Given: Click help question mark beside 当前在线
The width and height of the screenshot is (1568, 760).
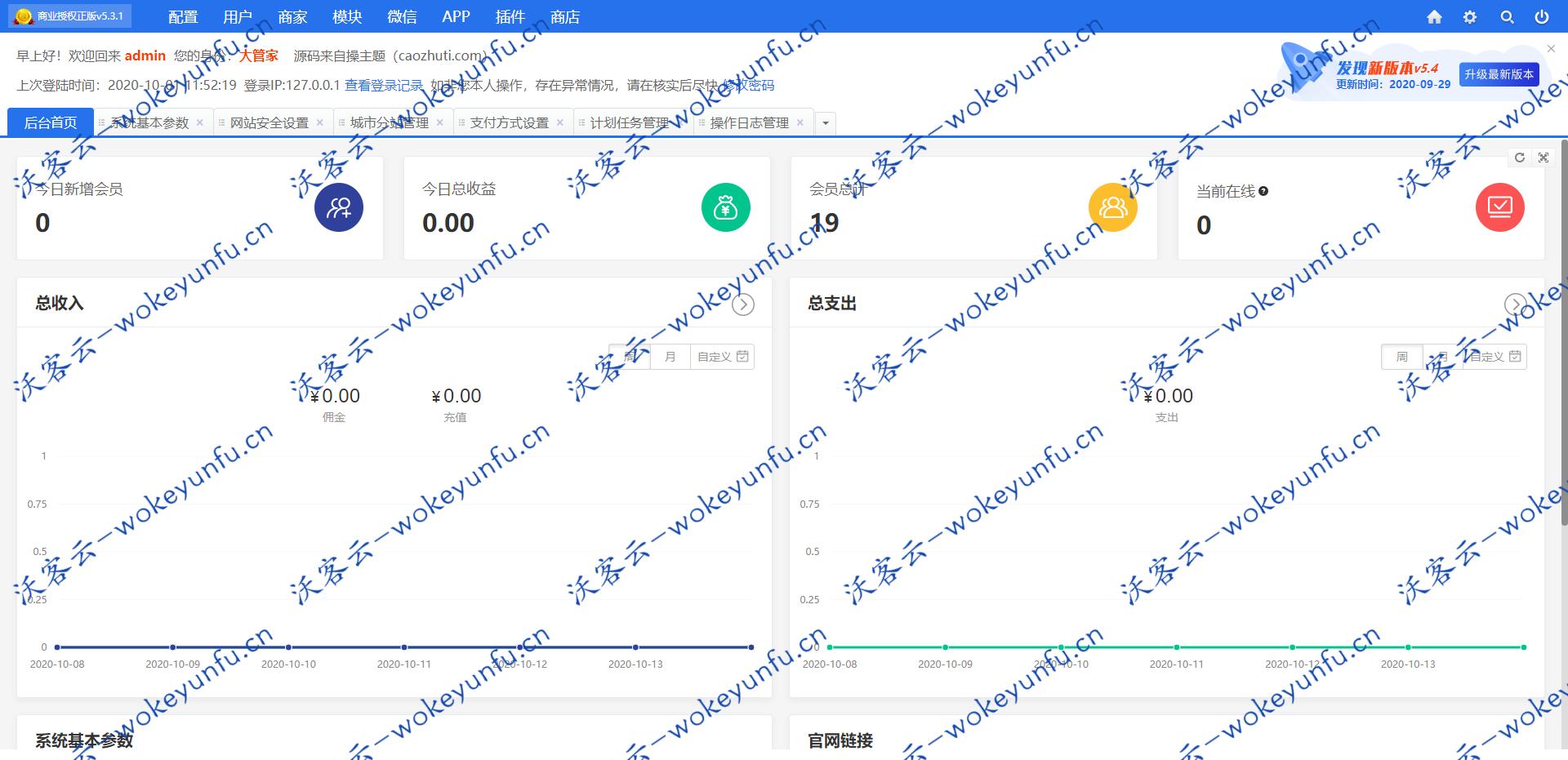Looking at the screenshot, I should tap(1263, 191).
